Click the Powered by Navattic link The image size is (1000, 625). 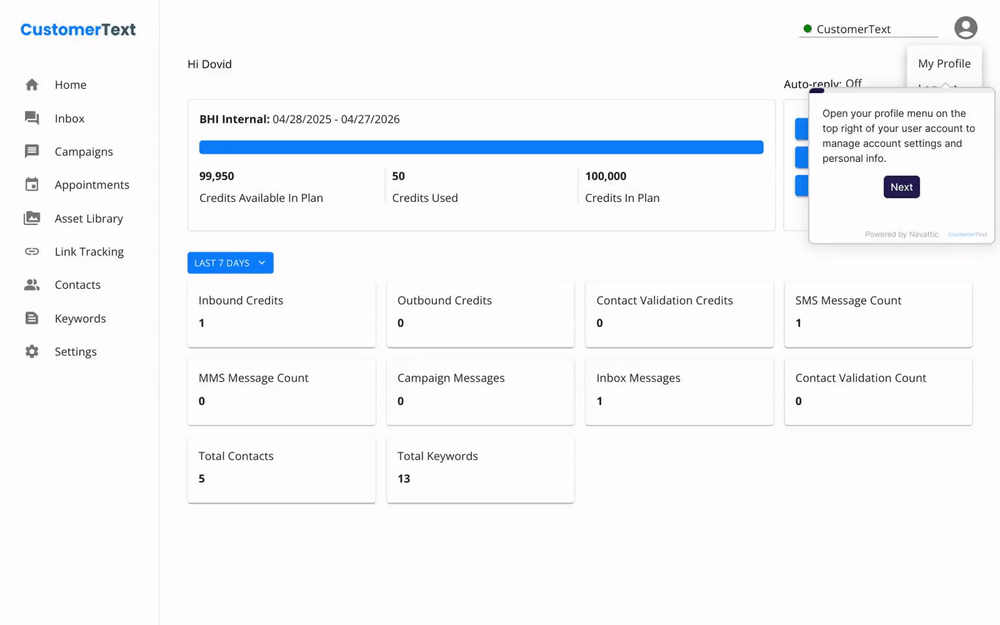click(902, 234)
